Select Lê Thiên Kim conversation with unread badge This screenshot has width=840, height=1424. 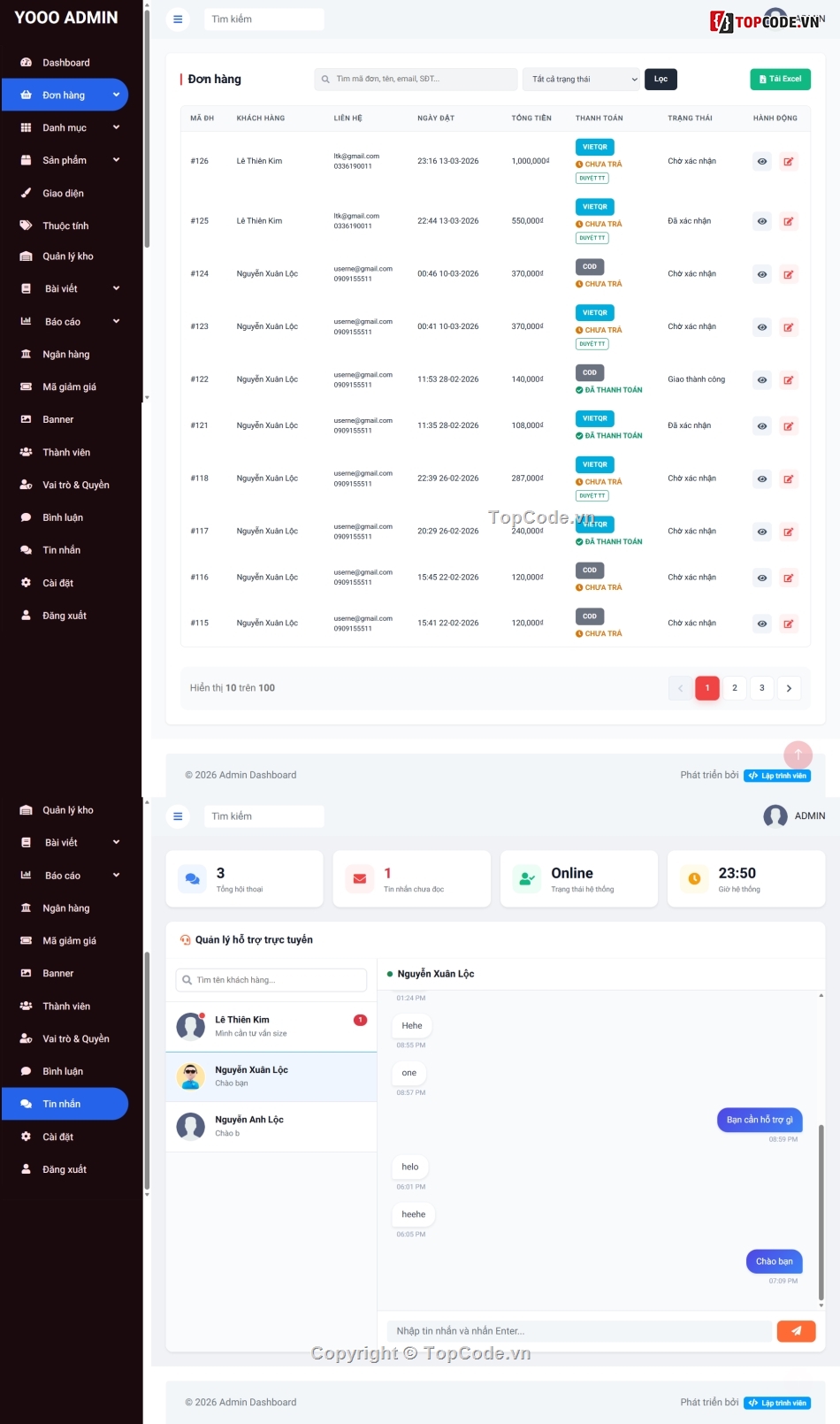pyautogui.click(x=271, y=1027)
